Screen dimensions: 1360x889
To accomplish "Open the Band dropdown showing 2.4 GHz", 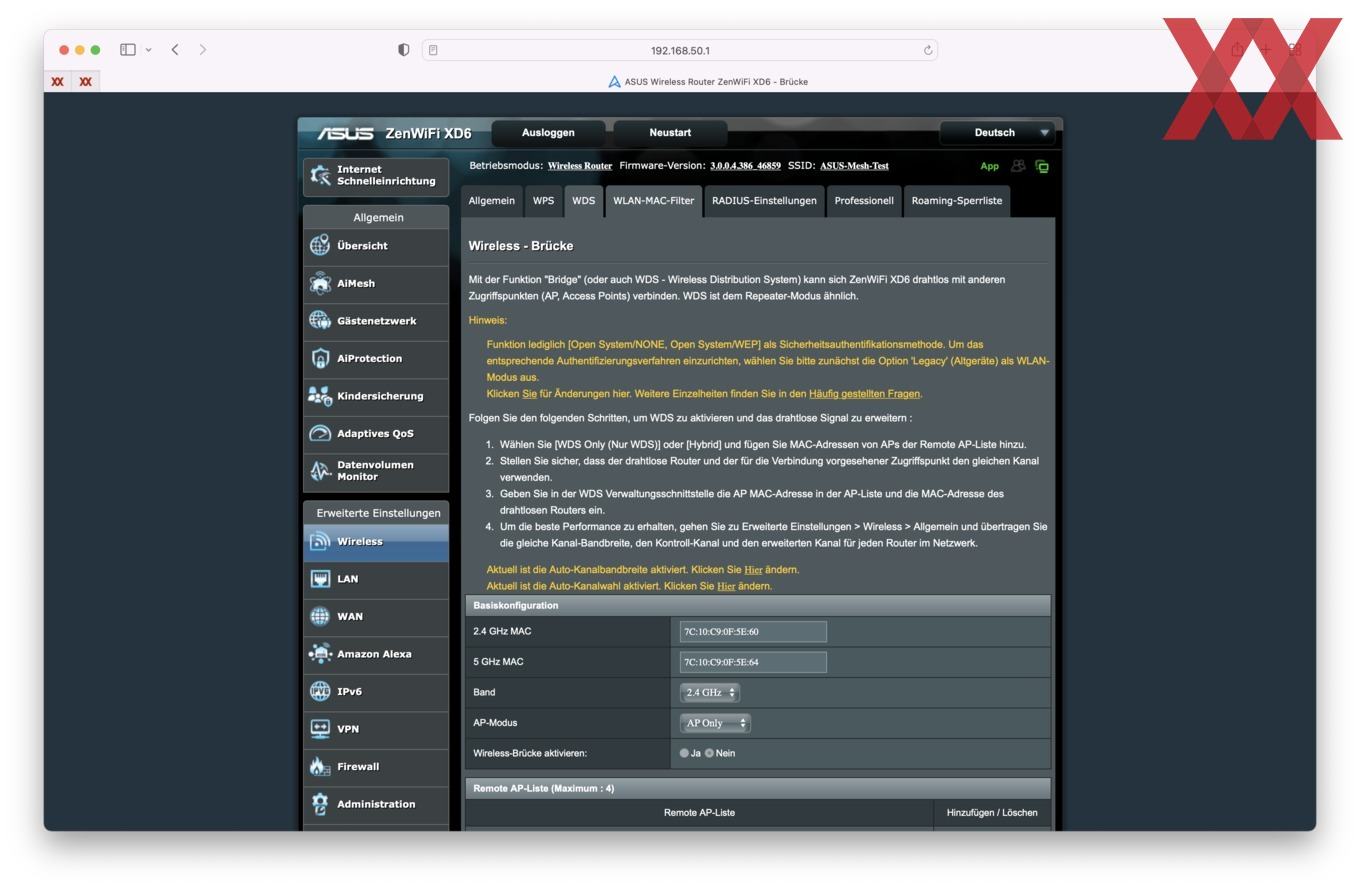I will [x=710, y=692].
